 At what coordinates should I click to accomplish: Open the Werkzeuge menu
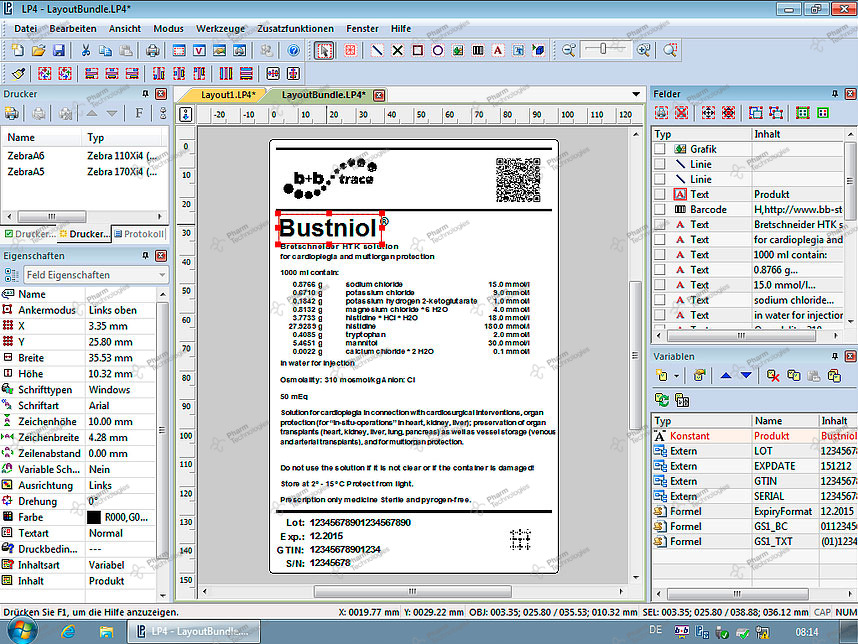pos(221,28)
